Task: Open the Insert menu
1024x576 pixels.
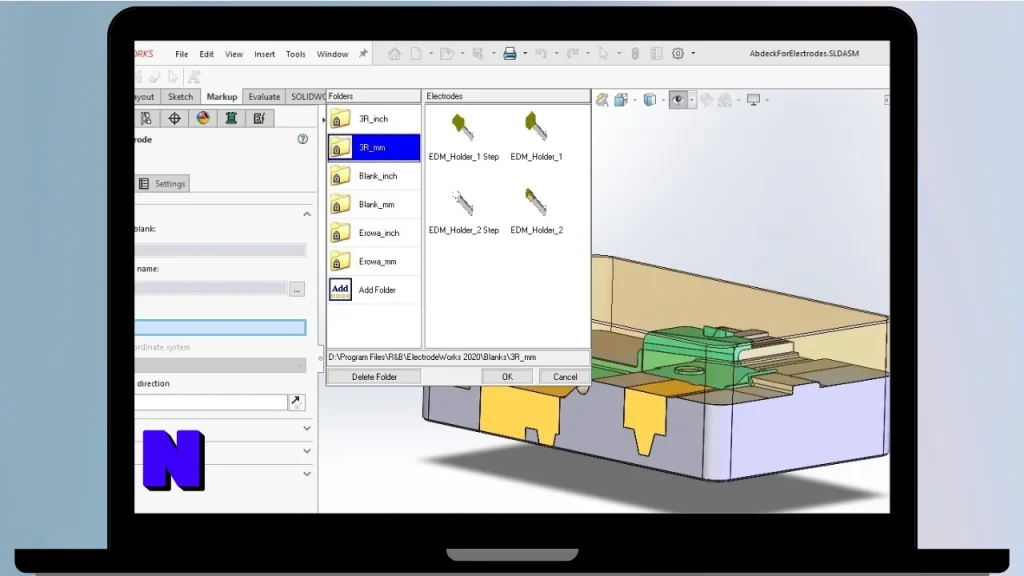Action: pyautogui.click(x=264, y=54)
